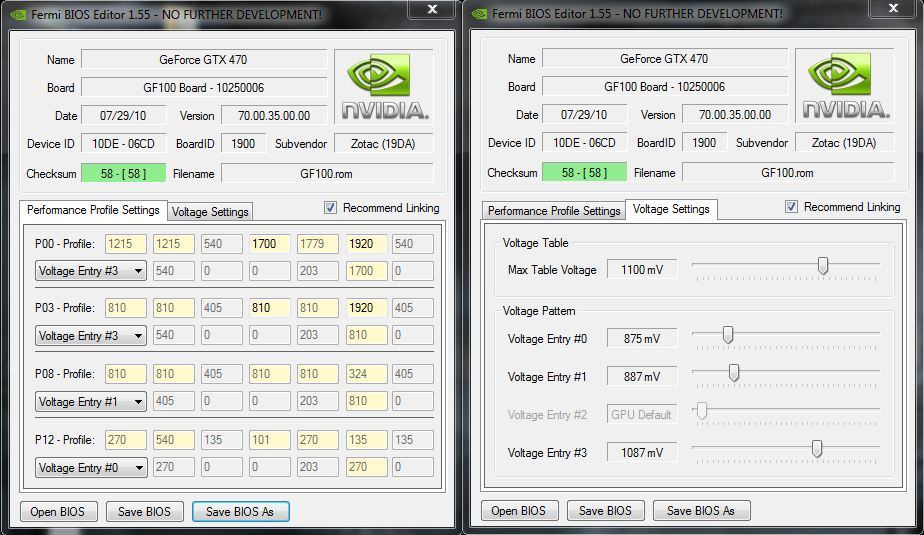Click the Filename GF100.rom field in the right window
924x535 pixels.
pyautogui.click(x=788, y=173)
